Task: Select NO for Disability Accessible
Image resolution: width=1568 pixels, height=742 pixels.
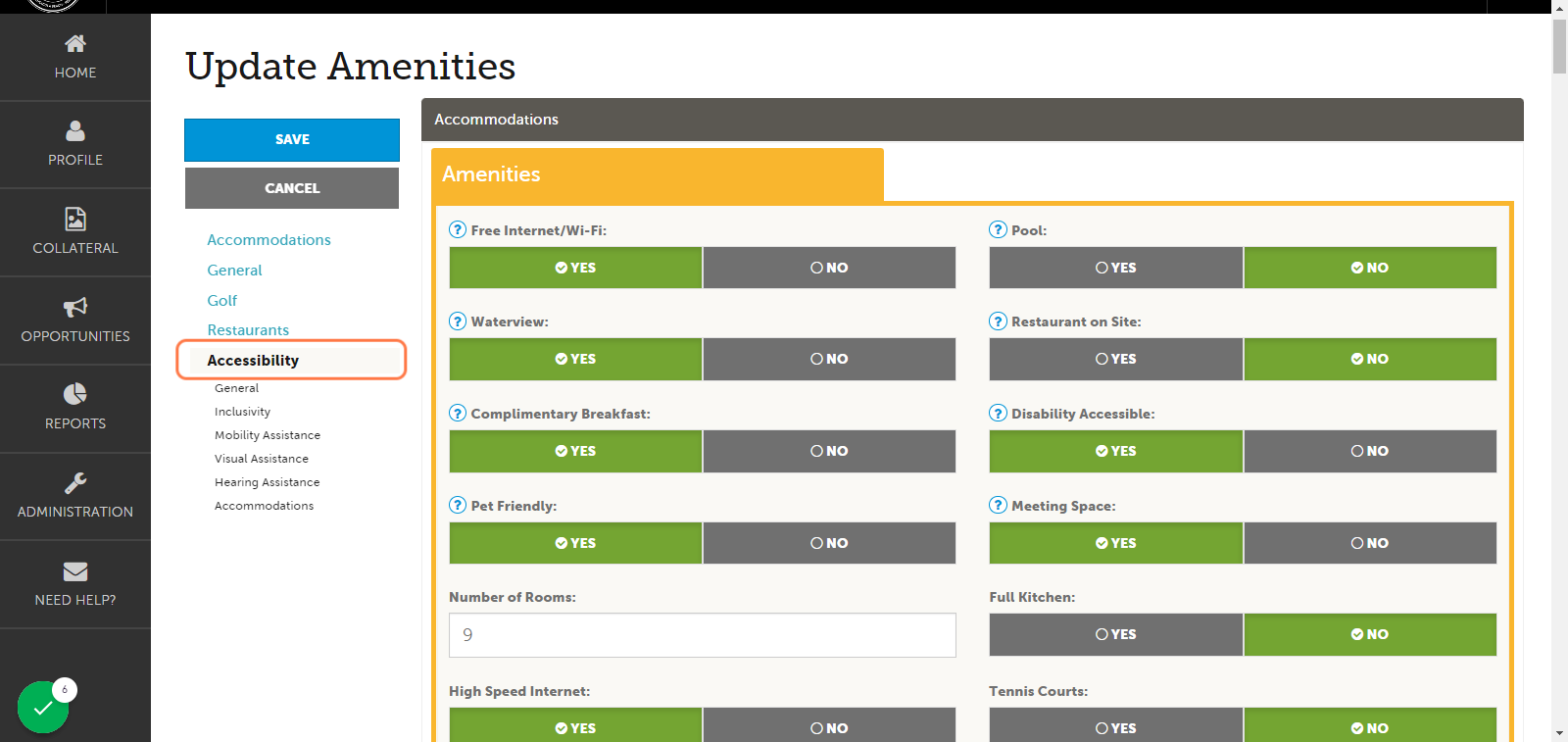Action: tap(1370, 451)
